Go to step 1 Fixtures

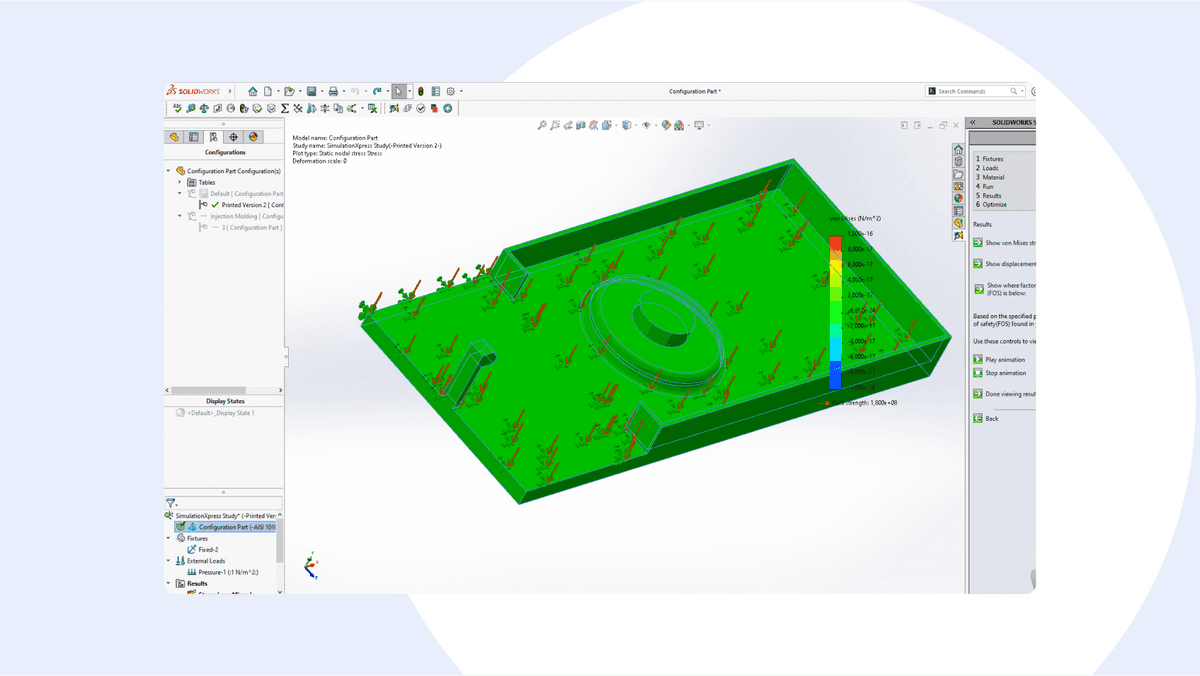(990, 159)
